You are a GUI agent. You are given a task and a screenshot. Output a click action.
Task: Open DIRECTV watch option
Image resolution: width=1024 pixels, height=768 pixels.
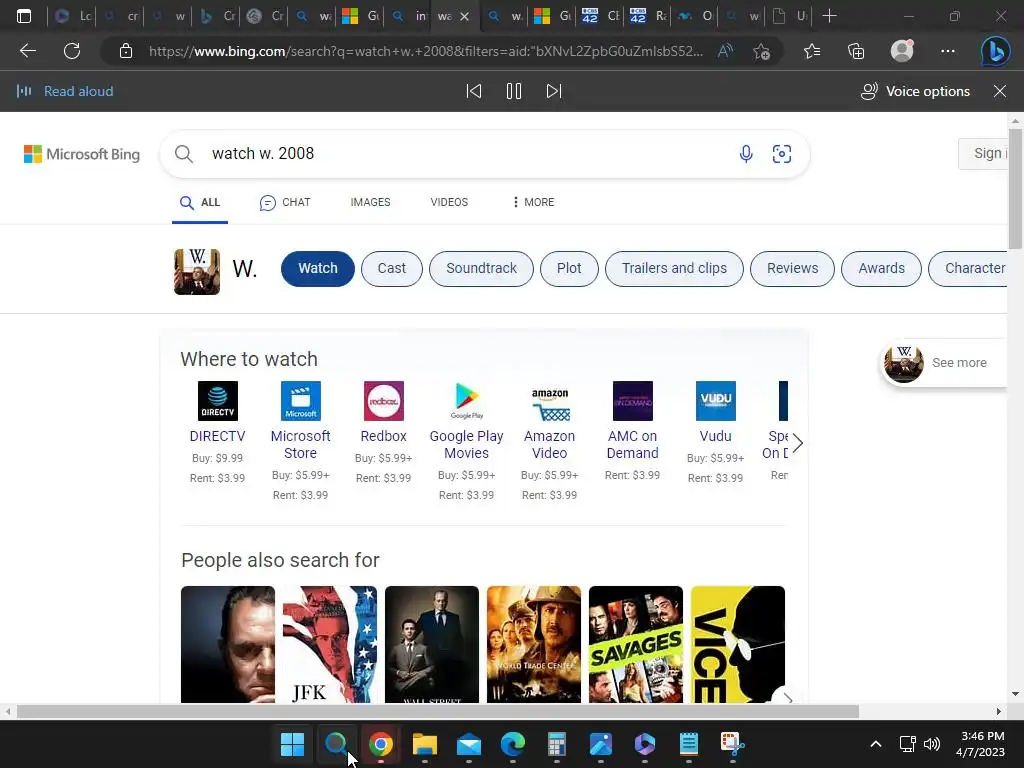tap(217, 432)
